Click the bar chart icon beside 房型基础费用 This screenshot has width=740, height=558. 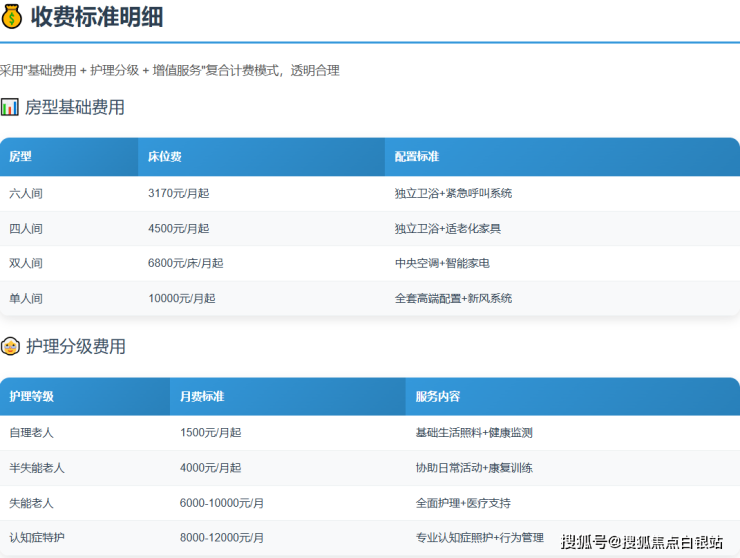pyautogui.click(x=10, y=107)
